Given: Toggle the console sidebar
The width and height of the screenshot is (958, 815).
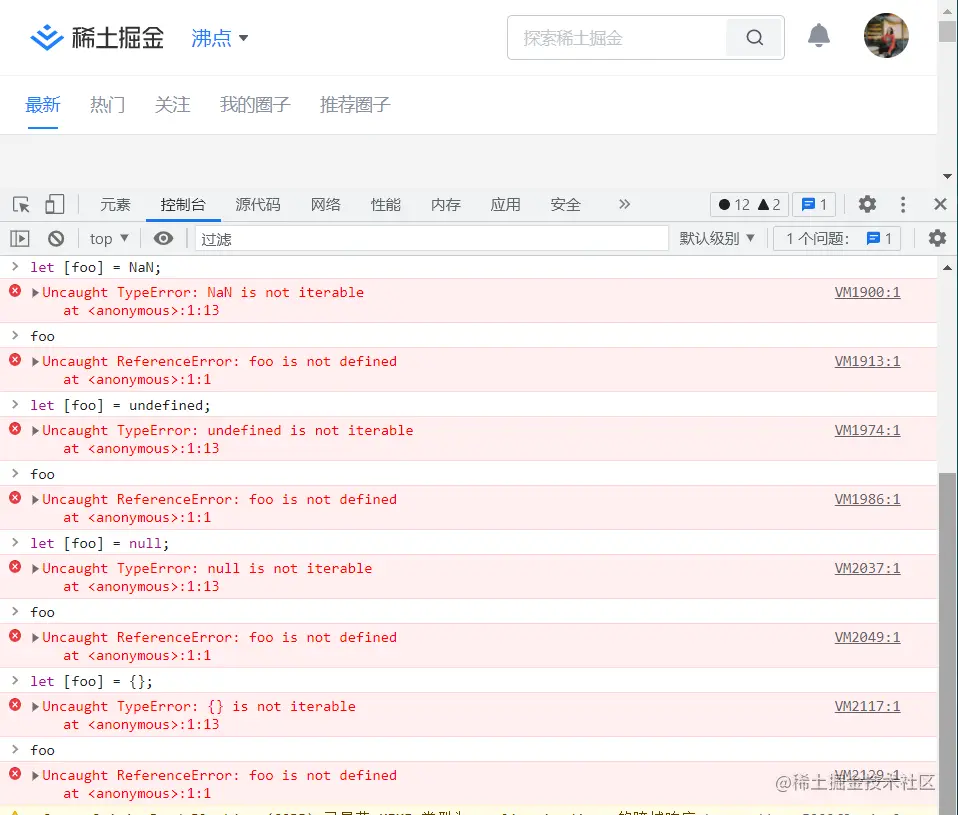Looking at the screenshot, I should point(20,238).
